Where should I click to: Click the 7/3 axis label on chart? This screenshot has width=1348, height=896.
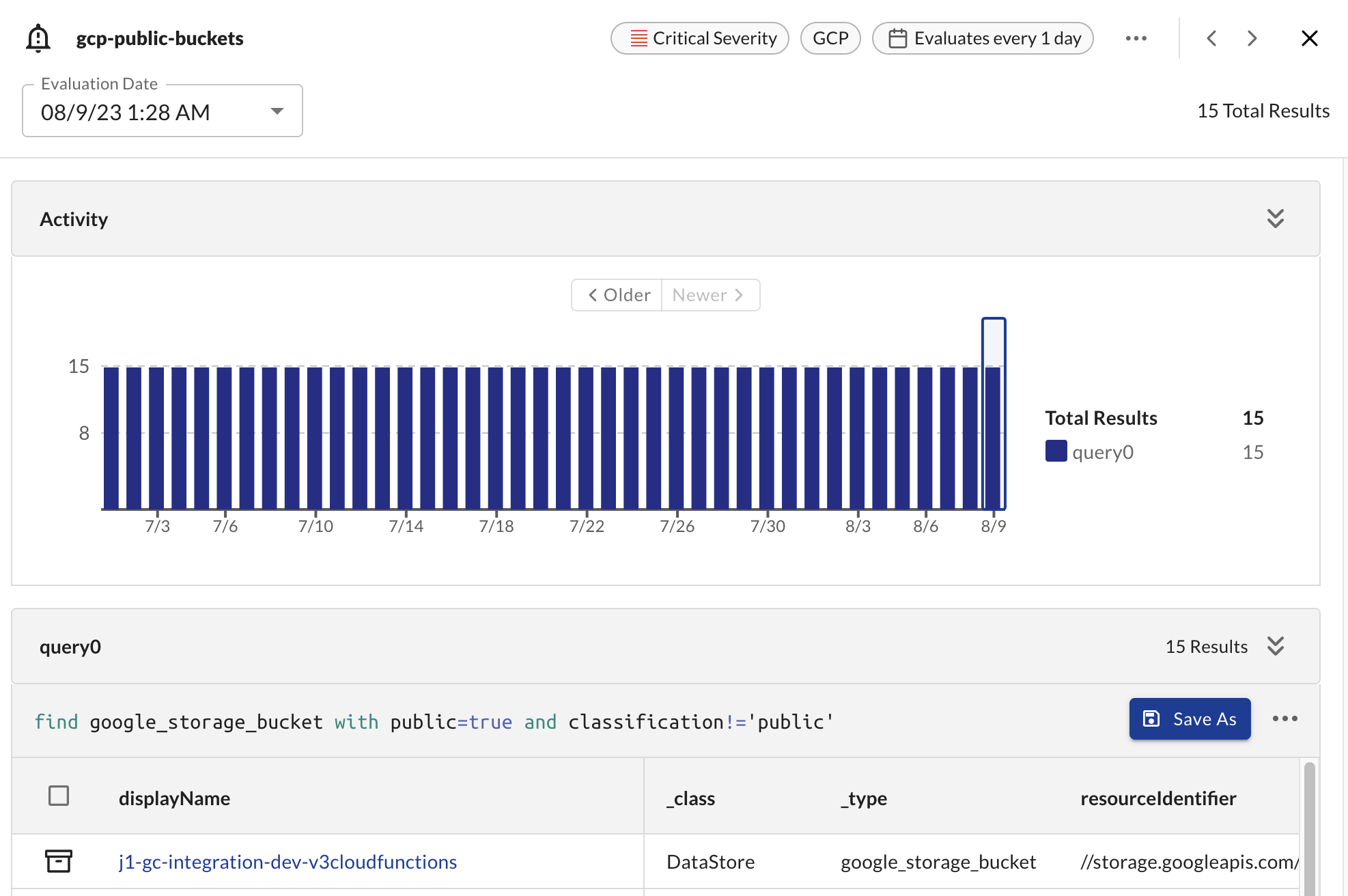click(158, 526)
